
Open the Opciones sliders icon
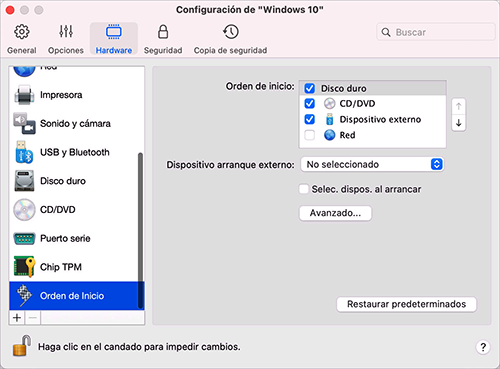(66, 32)
